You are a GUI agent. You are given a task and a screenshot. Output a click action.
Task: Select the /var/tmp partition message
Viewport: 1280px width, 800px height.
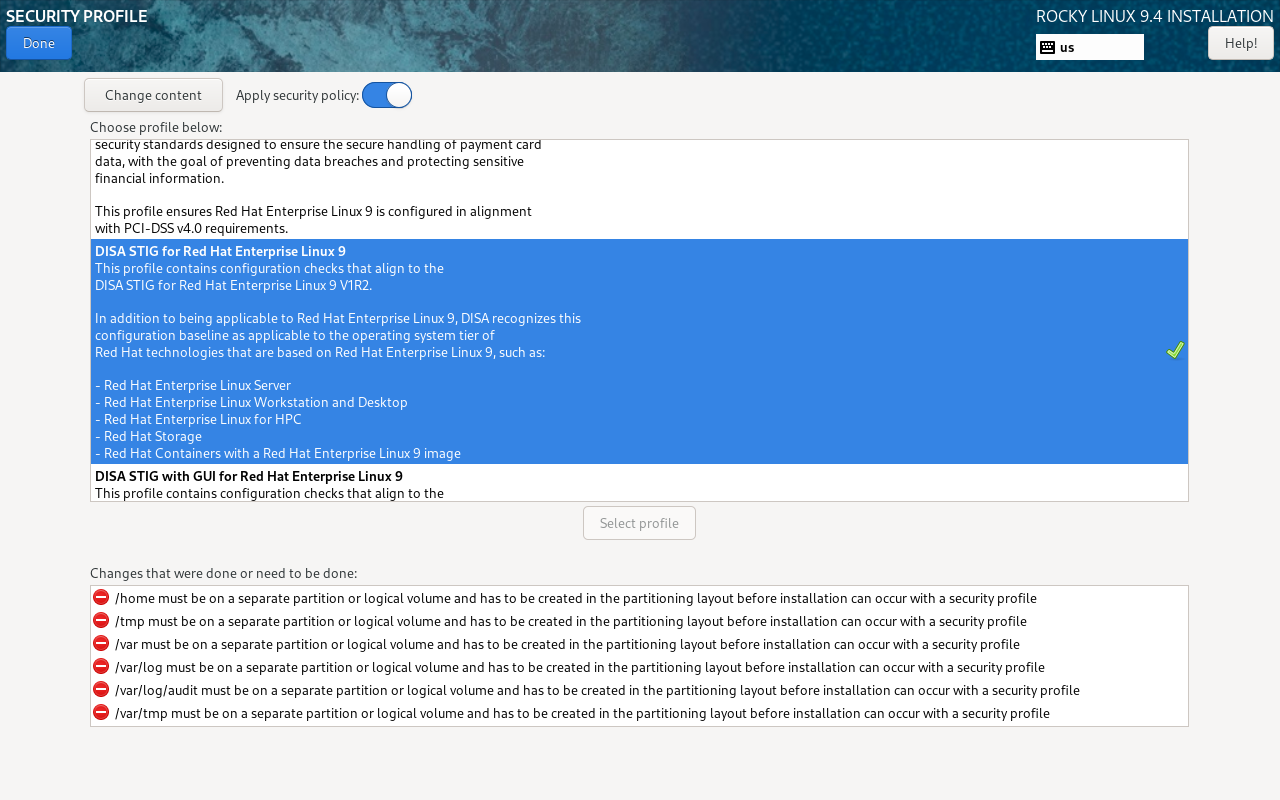pos(582,713)
